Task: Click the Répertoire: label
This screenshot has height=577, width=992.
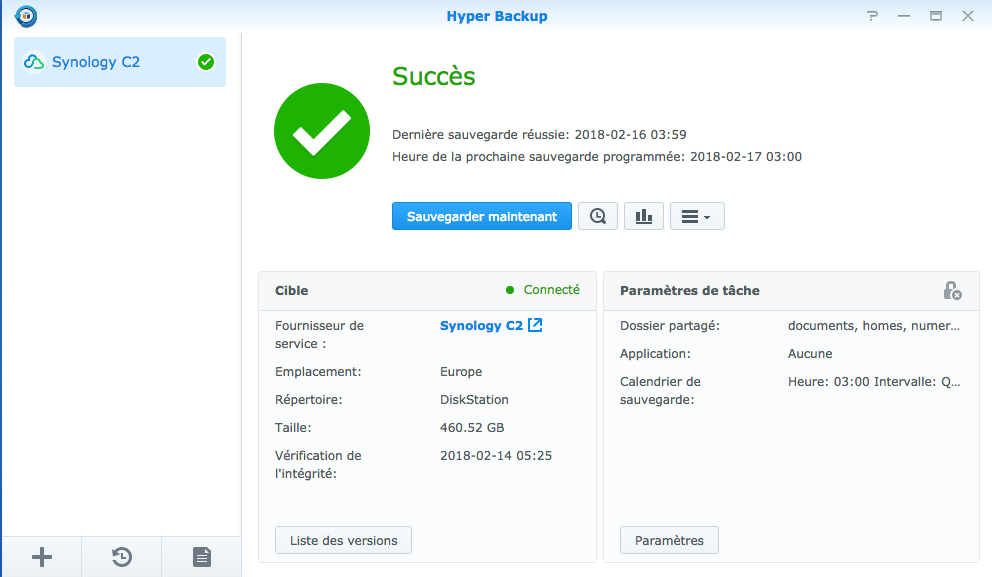Action: [x=308, y=400]
